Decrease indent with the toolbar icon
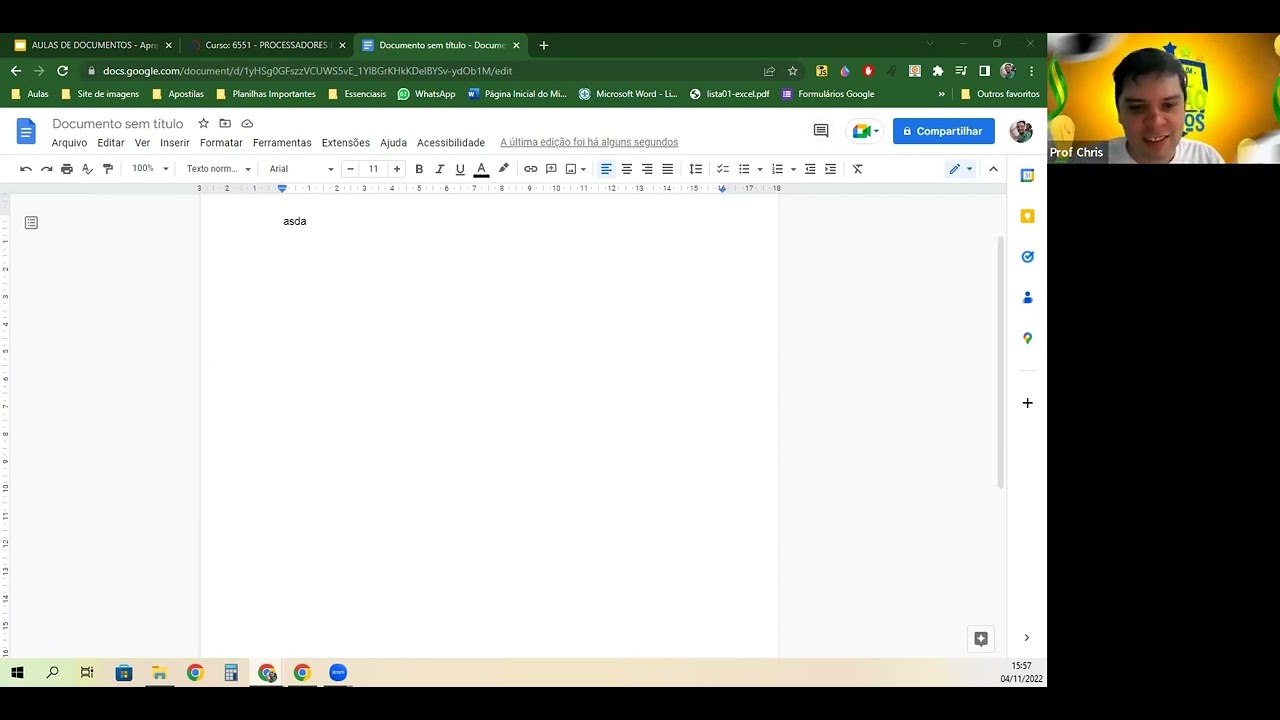1280x720 pixels. click(810, 169)
